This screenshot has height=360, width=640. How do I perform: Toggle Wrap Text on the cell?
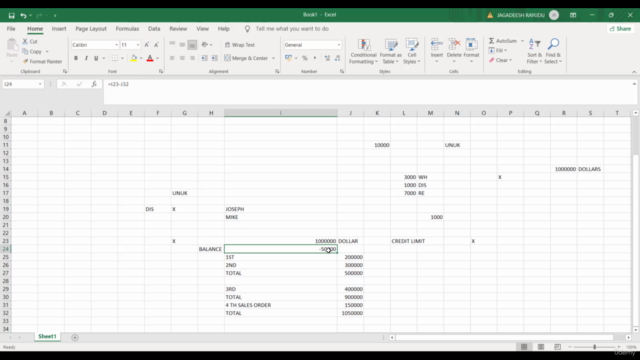[240, 45]
